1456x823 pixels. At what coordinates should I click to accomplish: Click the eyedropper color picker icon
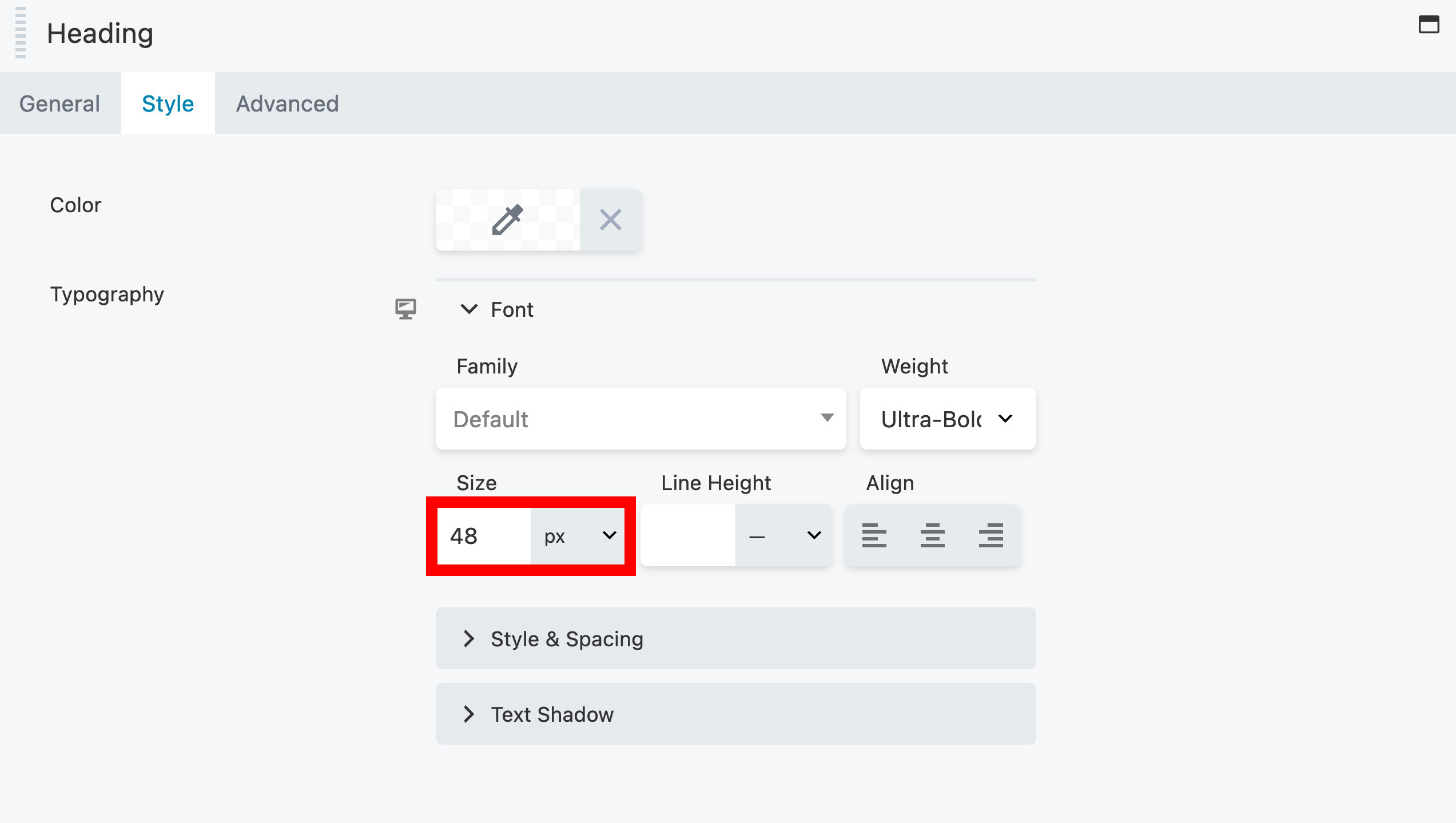coord(507,220)
